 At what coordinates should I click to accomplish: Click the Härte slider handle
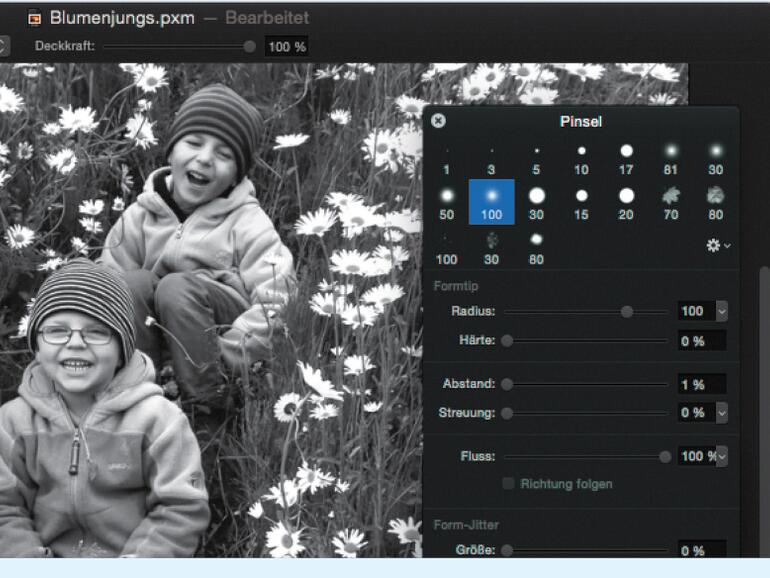tap(507, 340)
